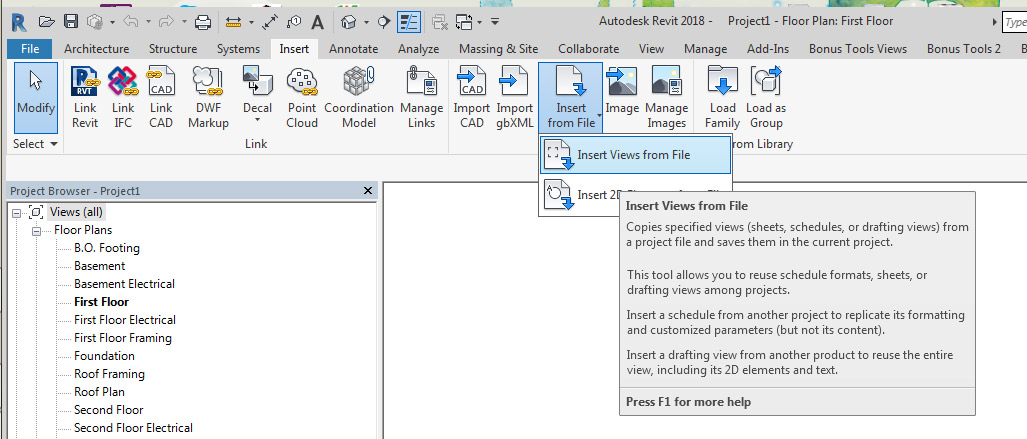Switch to the Massing & Site tab

(498, 48)
